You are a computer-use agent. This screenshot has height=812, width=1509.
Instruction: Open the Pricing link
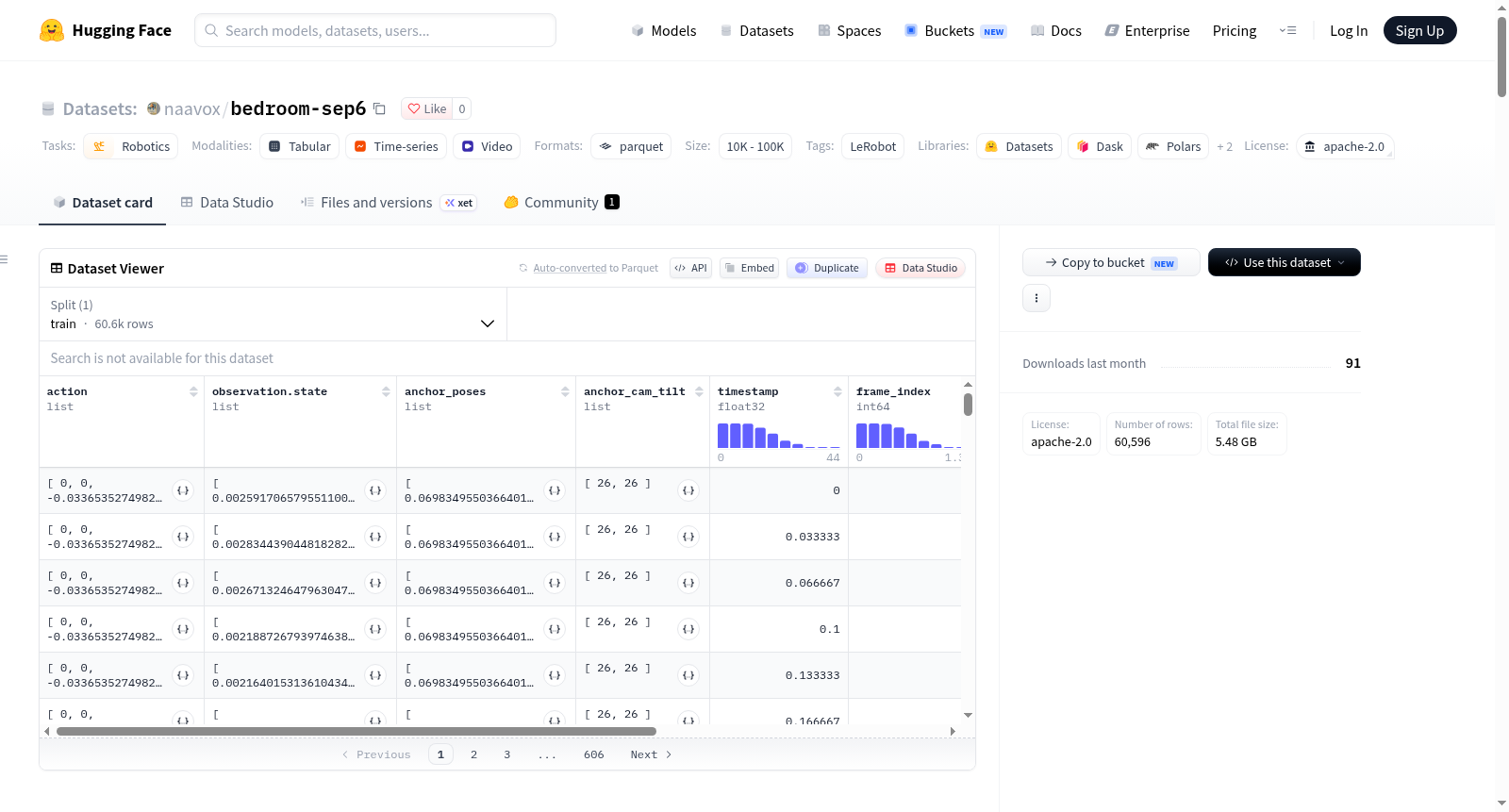[x=1235, y=30]
